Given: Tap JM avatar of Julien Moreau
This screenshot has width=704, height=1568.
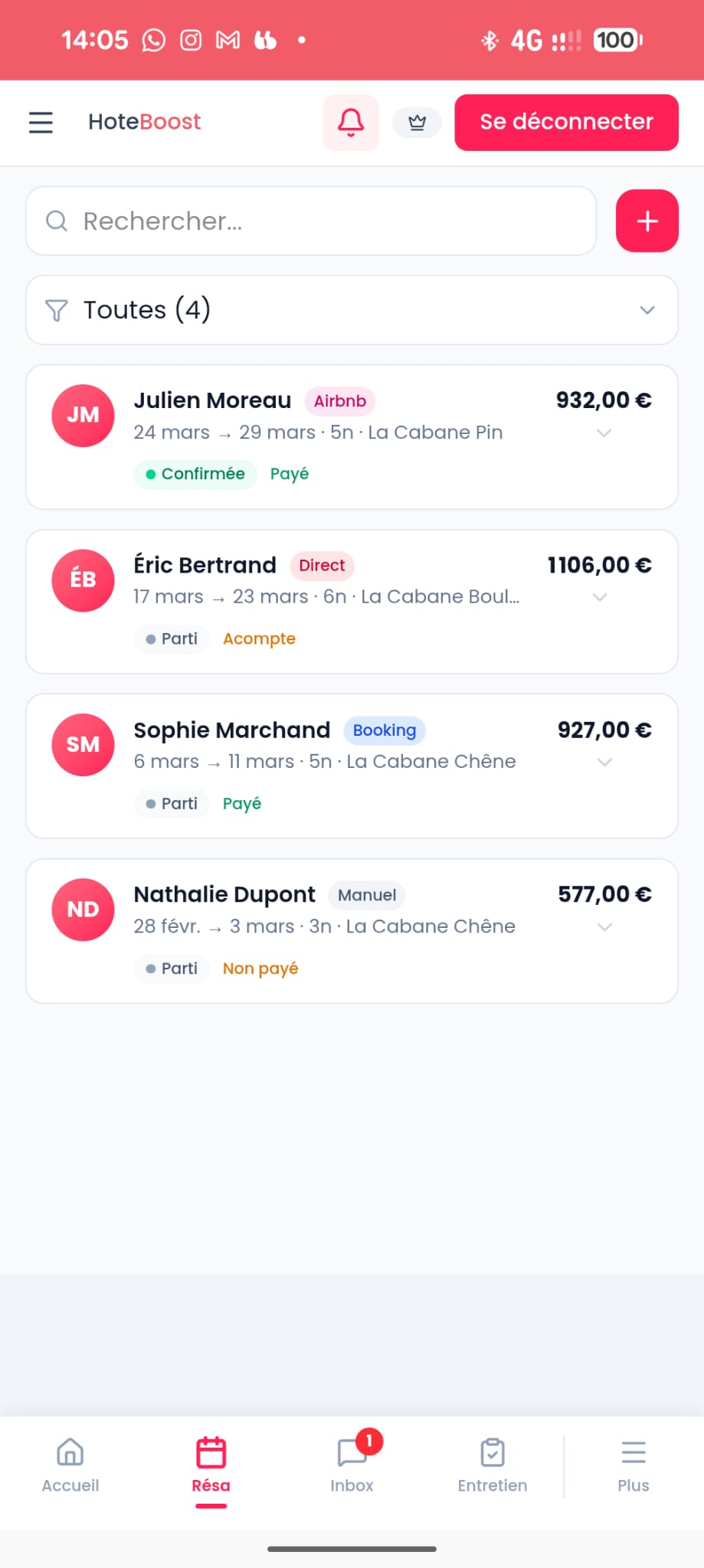Looking at the screenshot, I should 83,415.
